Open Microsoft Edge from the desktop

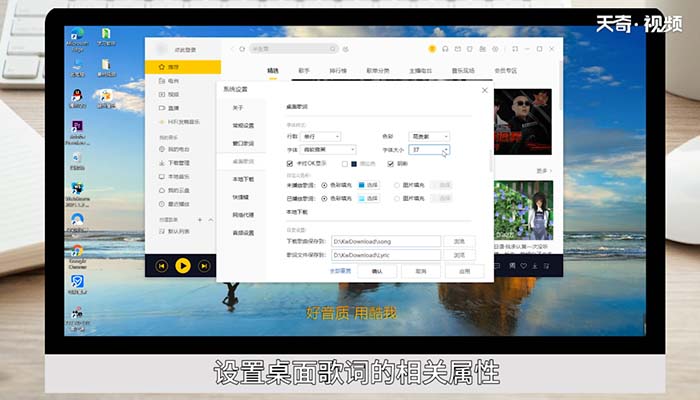77,39
